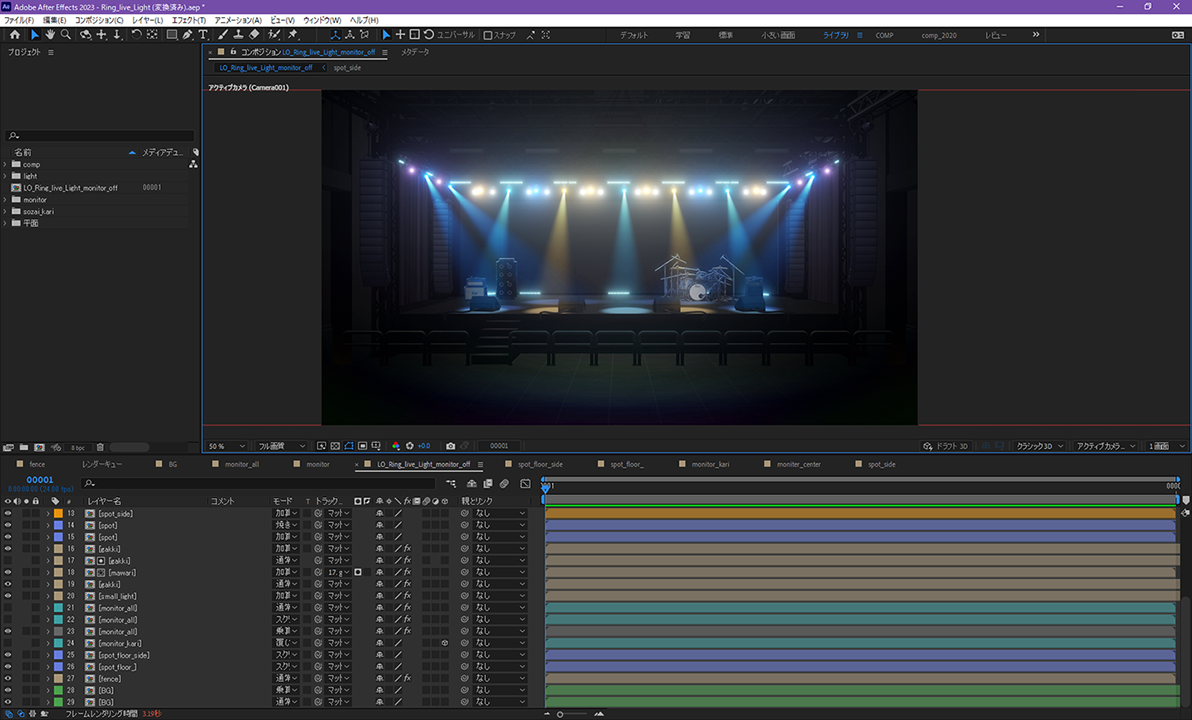Expand the comp folder in Project panel
Screen dimensions: 1192x720
[5, 164]
